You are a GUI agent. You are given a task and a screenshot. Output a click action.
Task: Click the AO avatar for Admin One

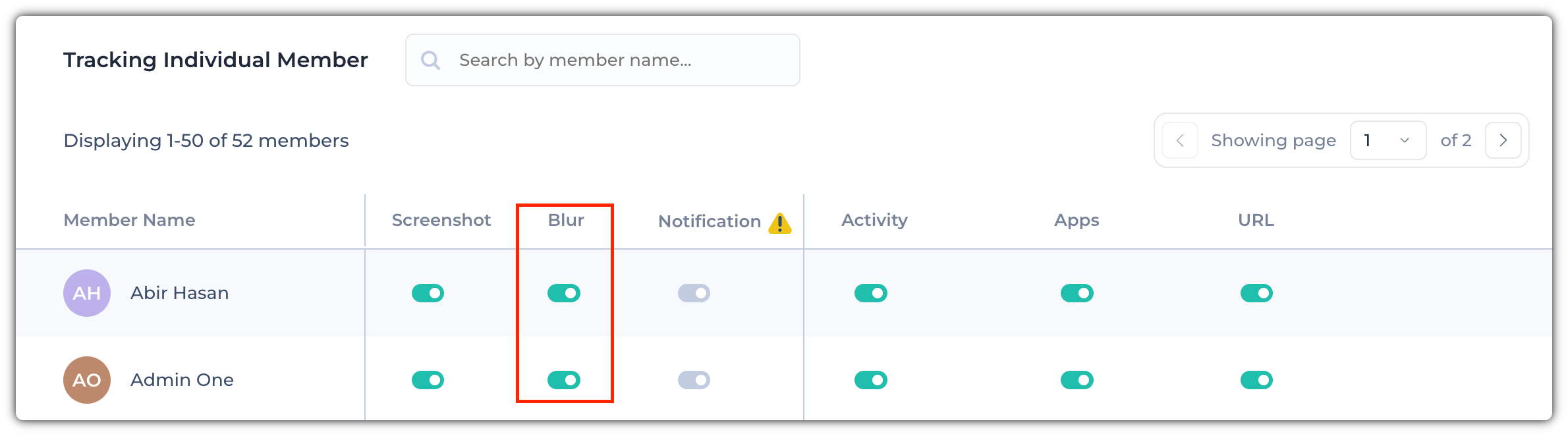tap(87, 380)
